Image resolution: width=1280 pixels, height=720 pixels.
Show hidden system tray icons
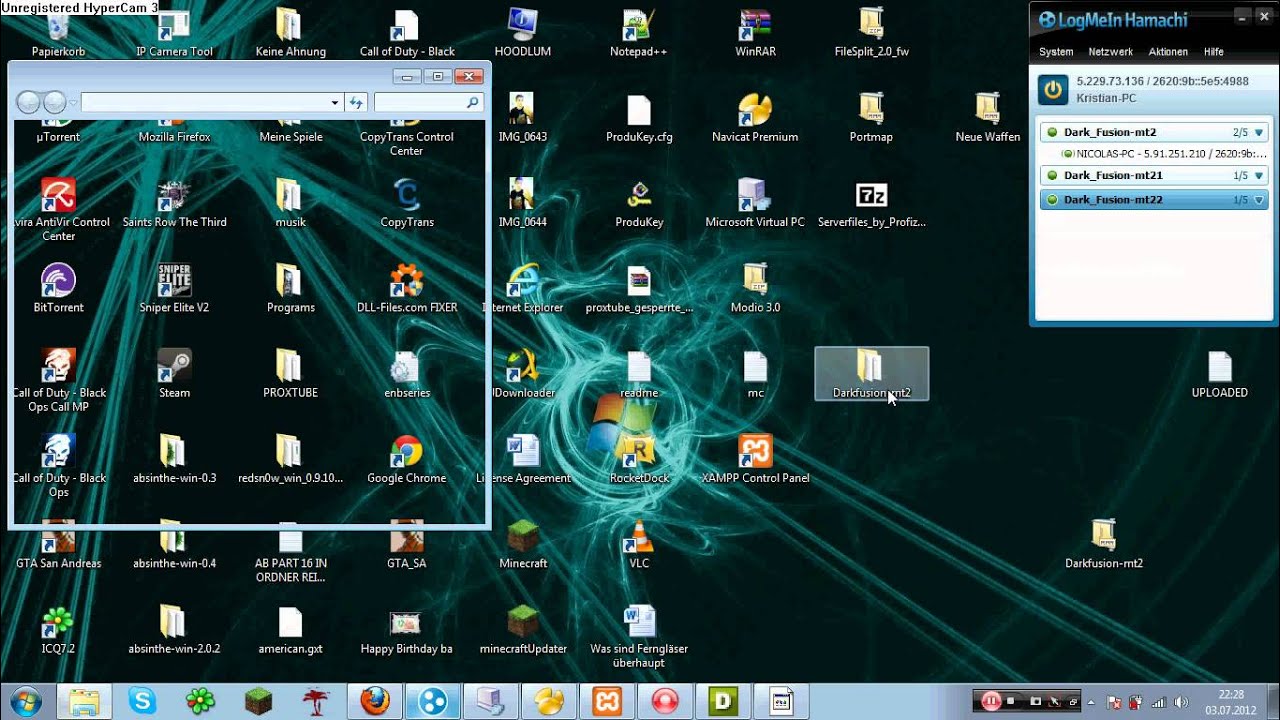[x=1091, y=702]
